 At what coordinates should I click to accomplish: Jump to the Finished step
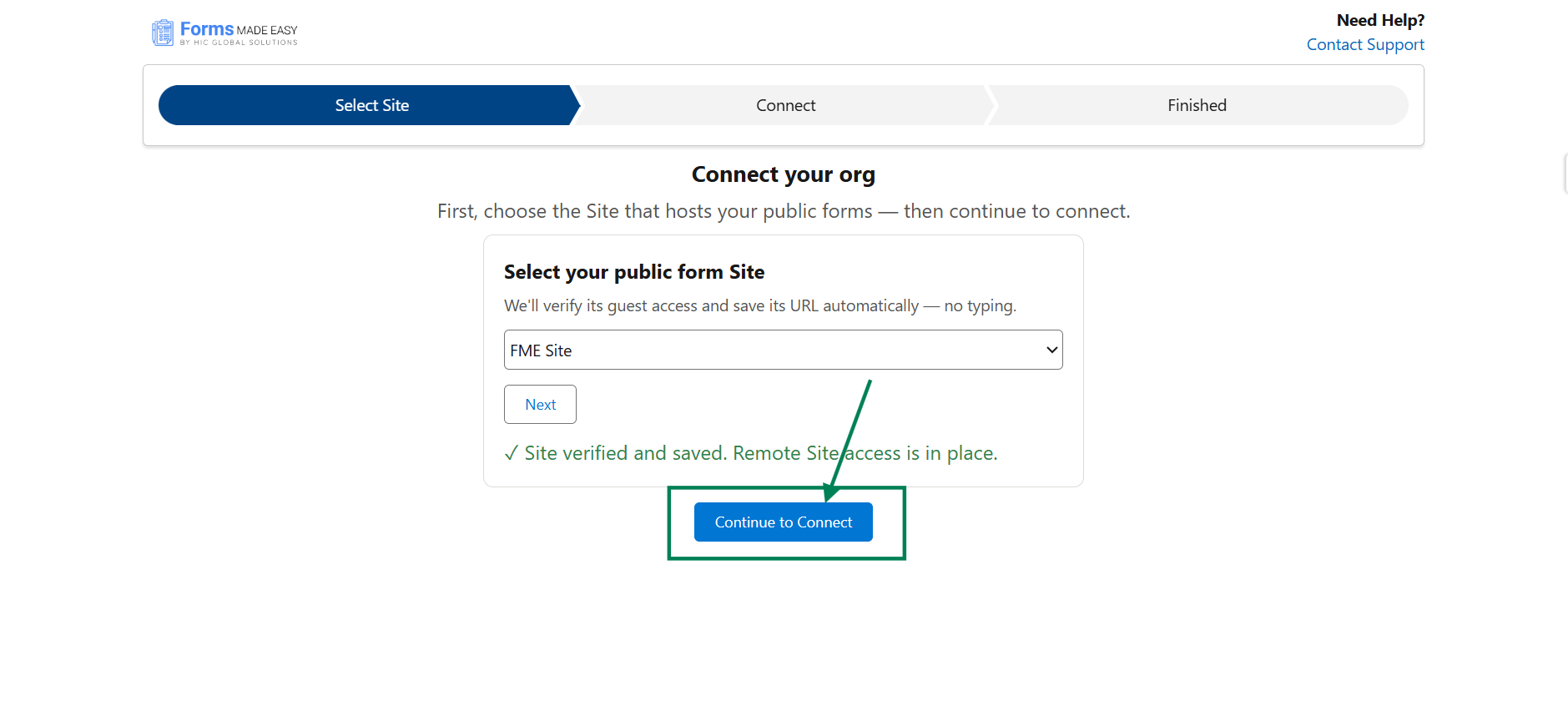1197,105
